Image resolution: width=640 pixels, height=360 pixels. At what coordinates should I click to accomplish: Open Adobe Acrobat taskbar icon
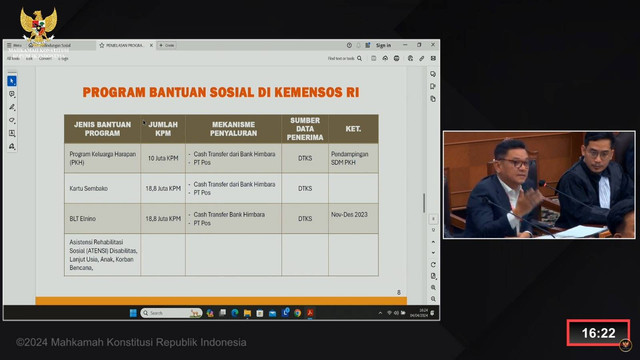point(310,313)
